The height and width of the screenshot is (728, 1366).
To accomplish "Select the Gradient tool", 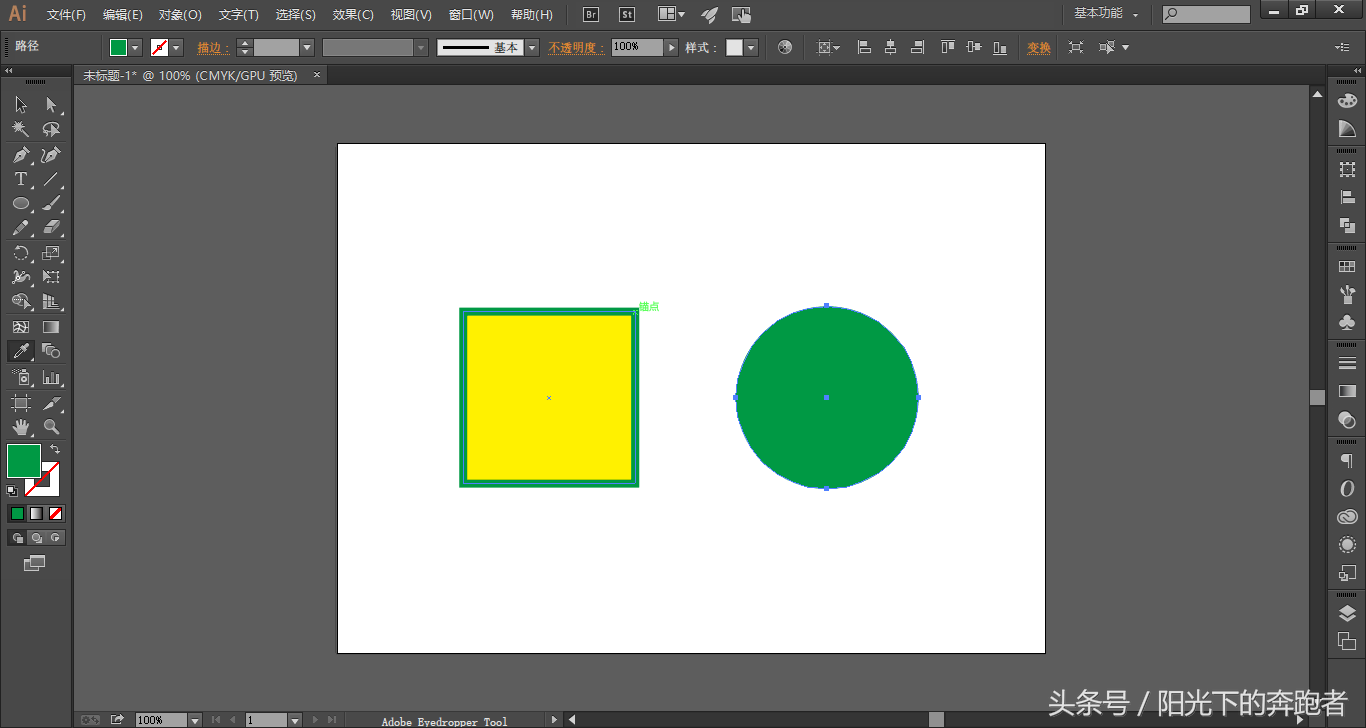I will 51,327.
